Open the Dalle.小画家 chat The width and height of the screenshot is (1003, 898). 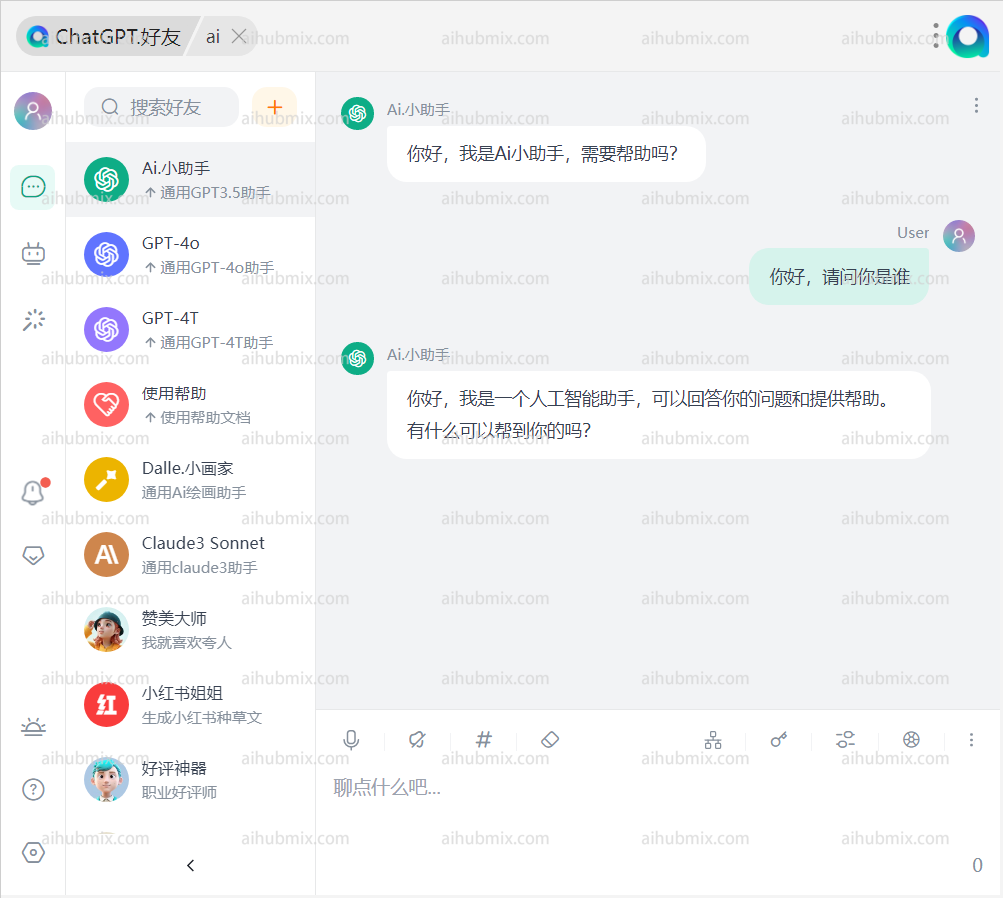point(191,480)
